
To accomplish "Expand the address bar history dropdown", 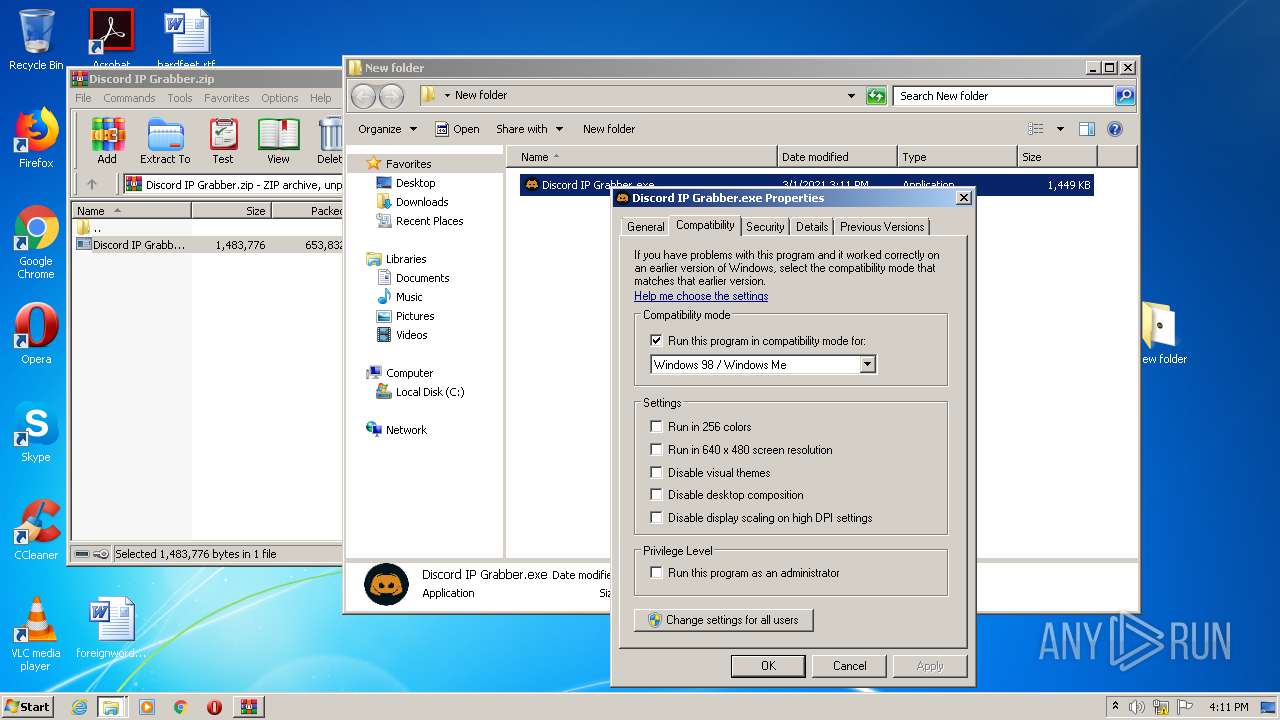I will (x=851, y=96).
